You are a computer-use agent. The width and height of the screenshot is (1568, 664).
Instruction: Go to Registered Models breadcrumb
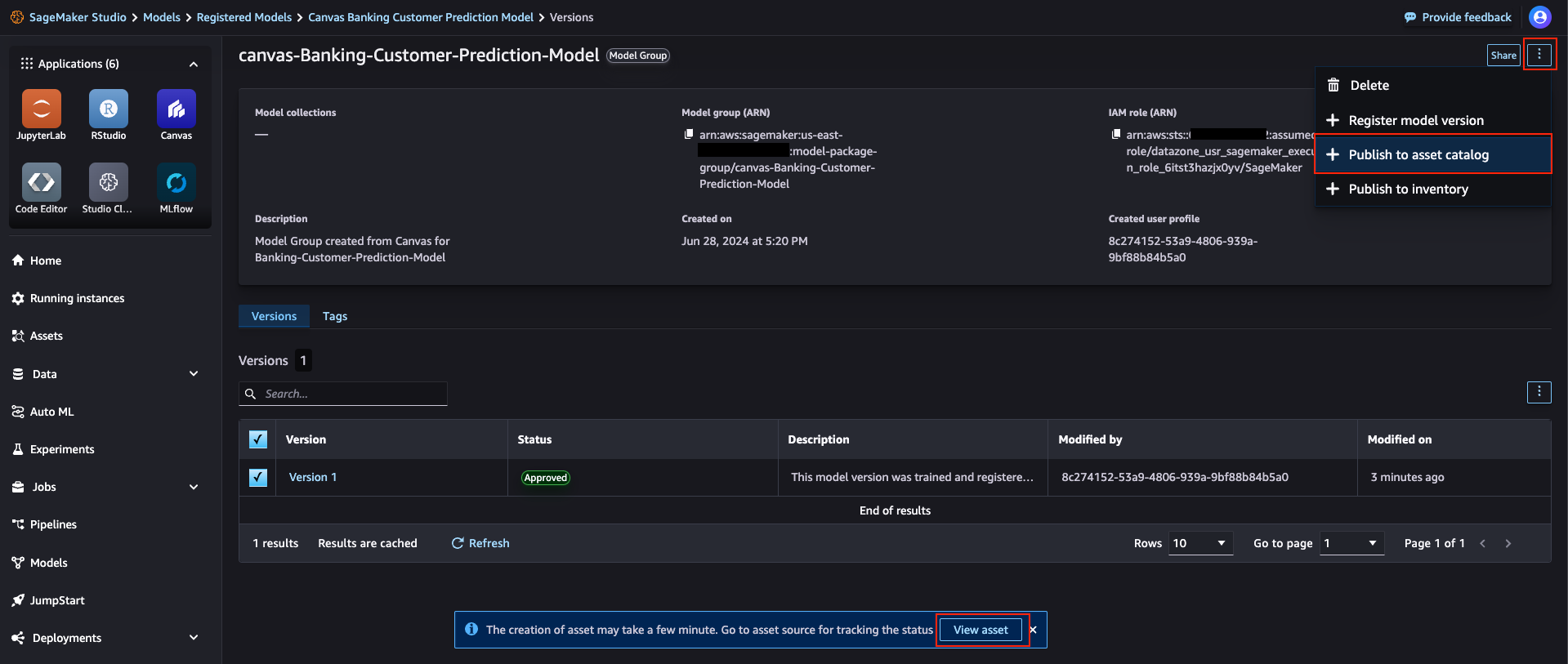click(244, 17)
